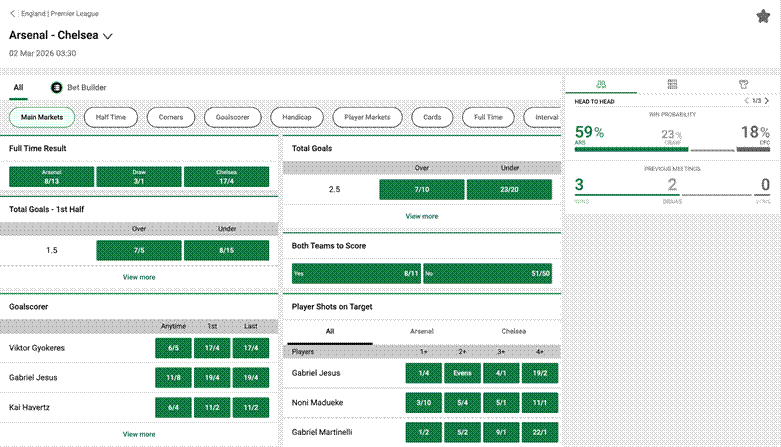The width and height of the screenshot is (781, 447).
Task: Open the team shirt lineup icon tab
Action: [743, 85]
